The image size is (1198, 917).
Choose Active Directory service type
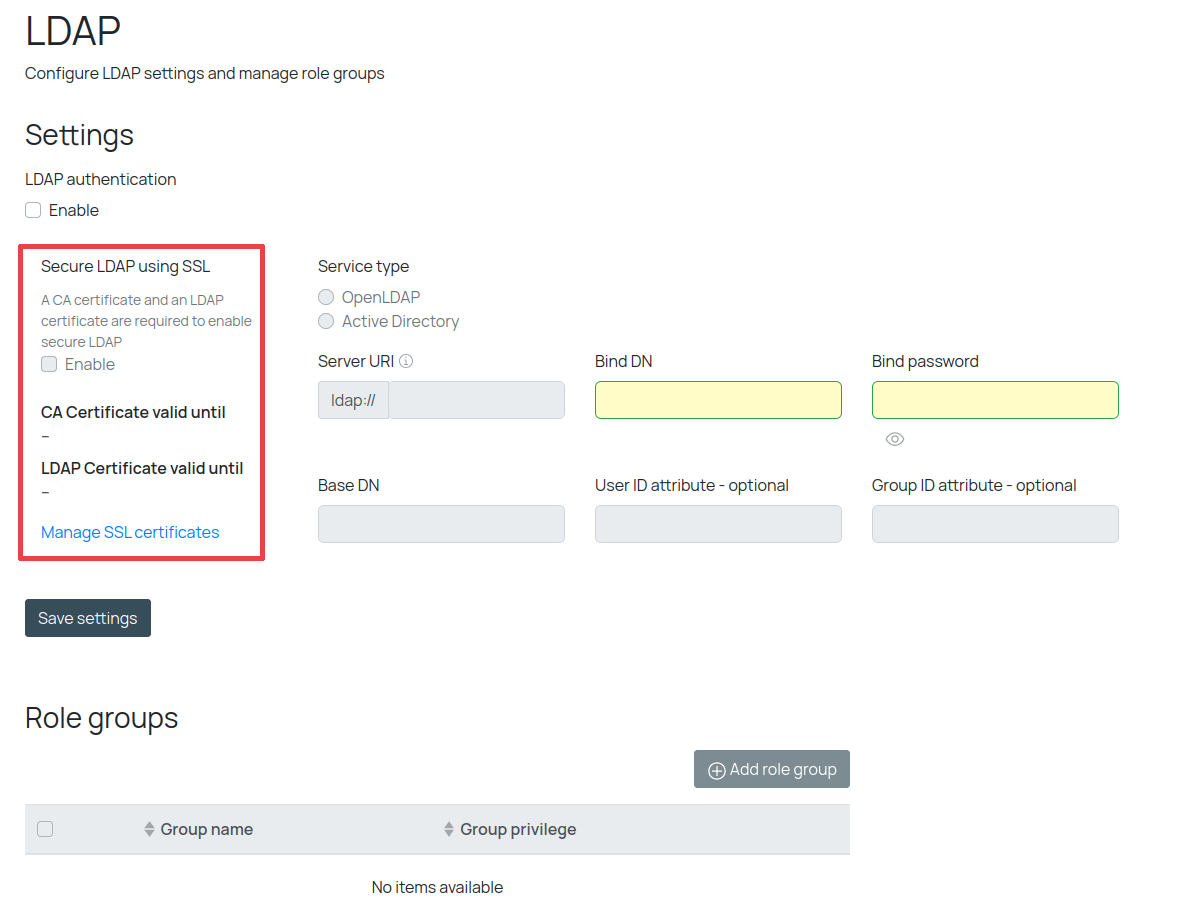(326, 321)
